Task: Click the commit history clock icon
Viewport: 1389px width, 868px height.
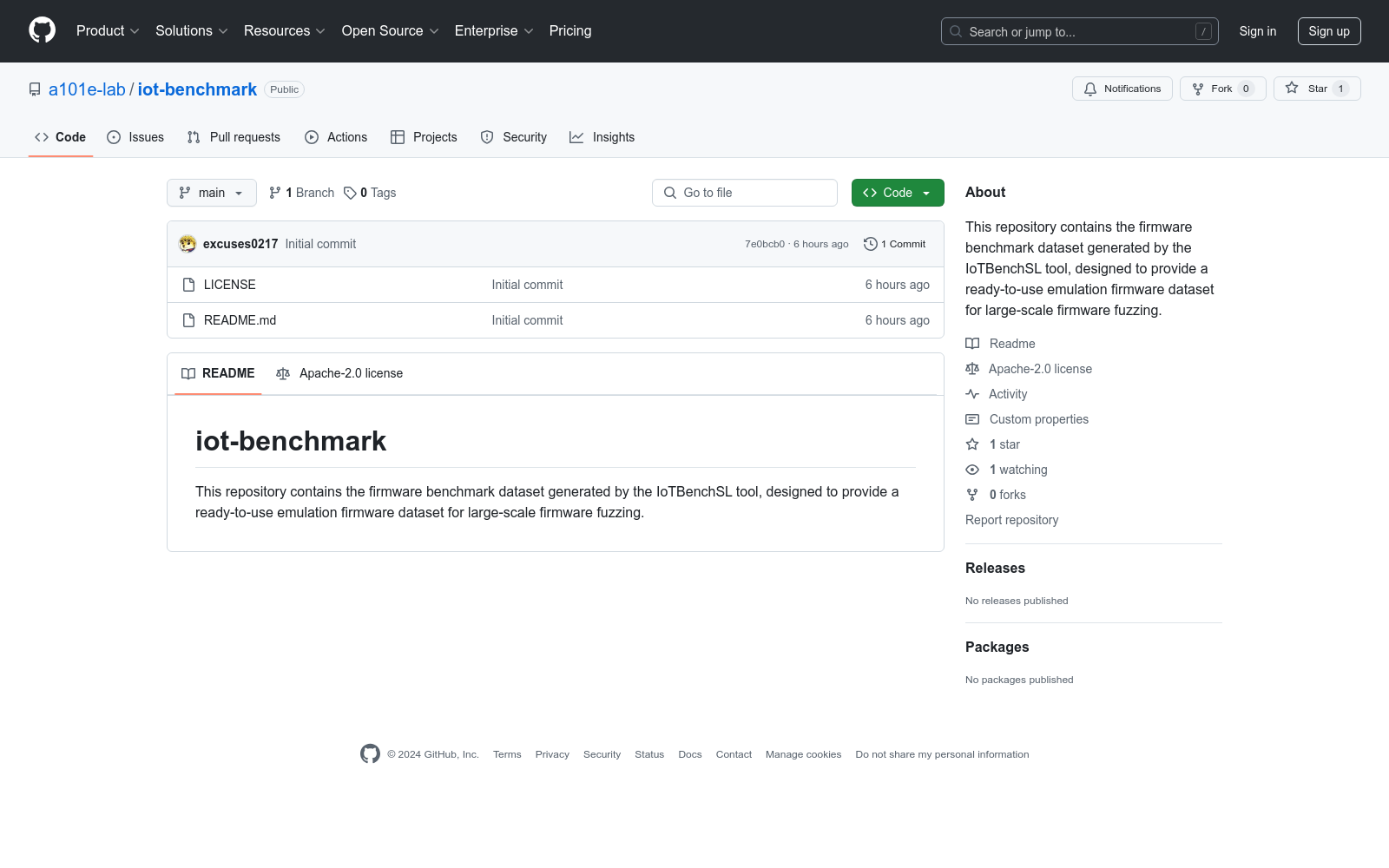Action: pos(870,244)
